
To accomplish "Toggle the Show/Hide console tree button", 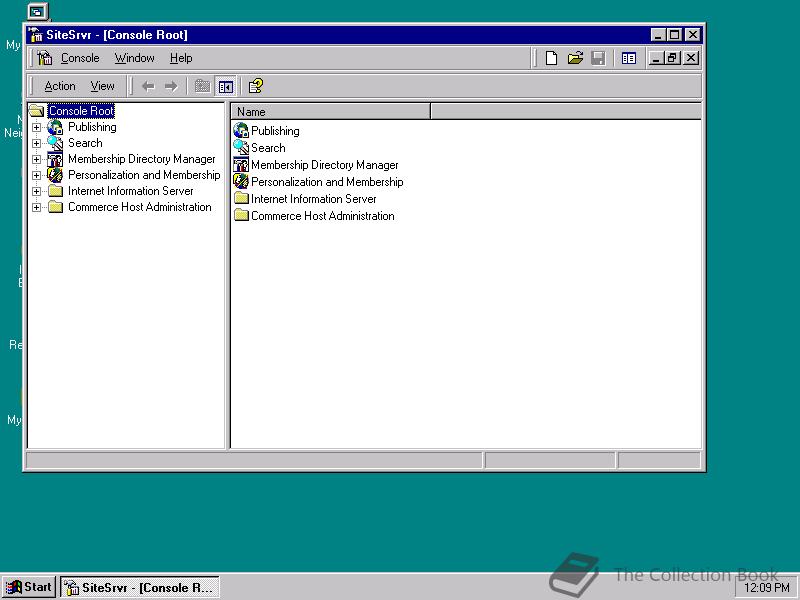I will pyautogui.click(x=226, y=86).
